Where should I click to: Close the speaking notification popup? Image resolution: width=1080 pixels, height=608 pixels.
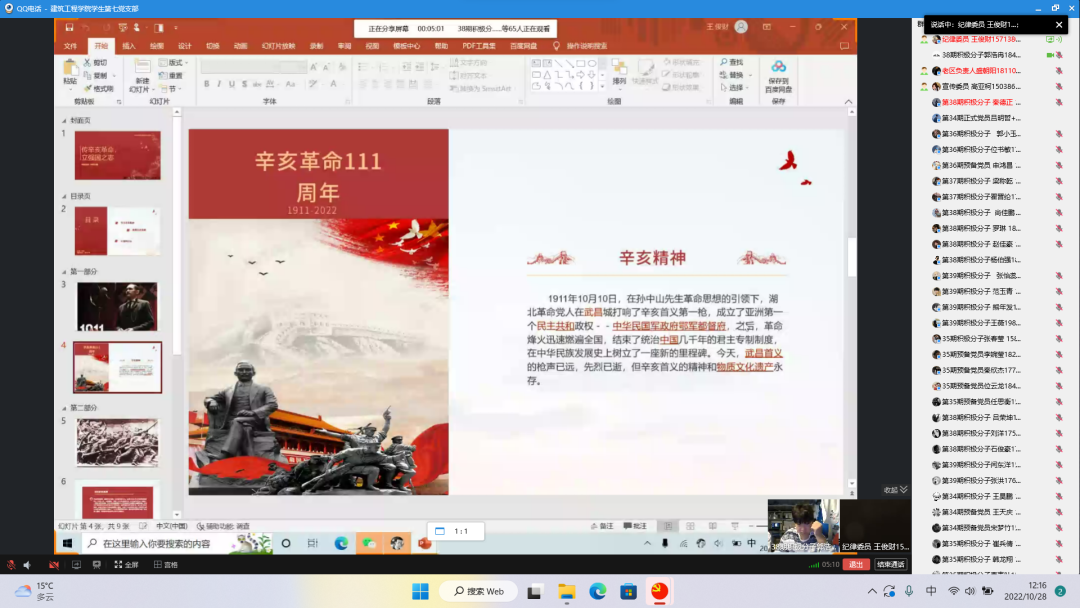[1060, 24]
